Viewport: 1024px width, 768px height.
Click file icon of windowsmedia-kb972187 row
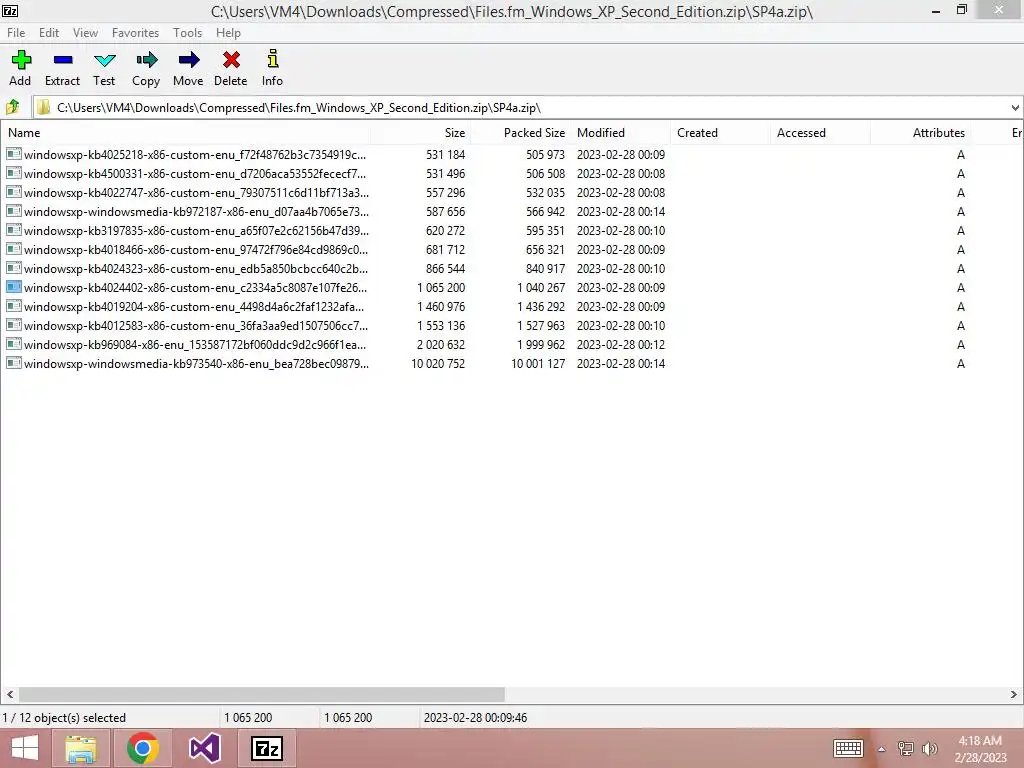pyautogui.click(x=14, y=211)
